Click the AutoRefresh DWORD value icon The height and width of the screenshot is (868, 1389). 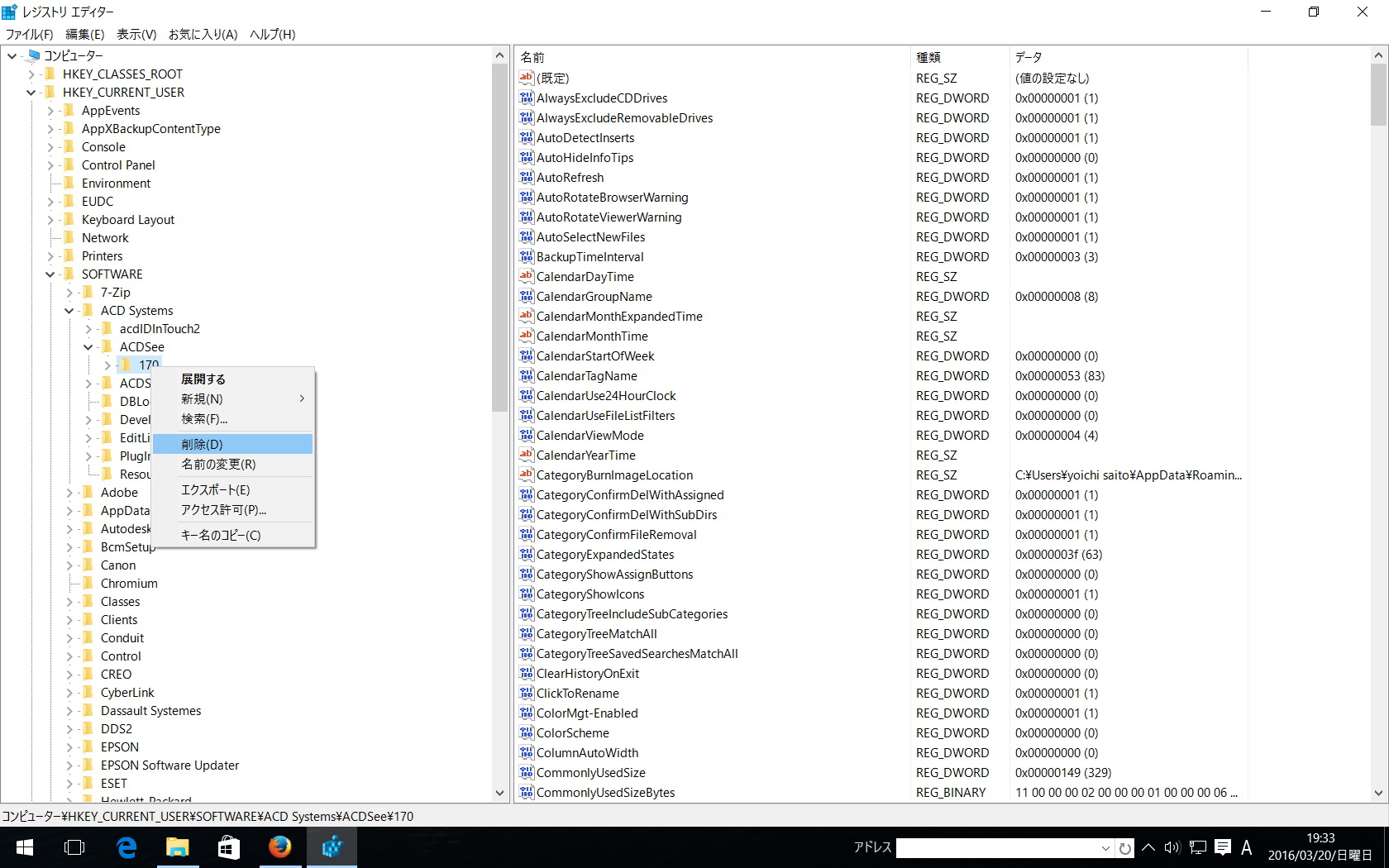click(526, 177)
